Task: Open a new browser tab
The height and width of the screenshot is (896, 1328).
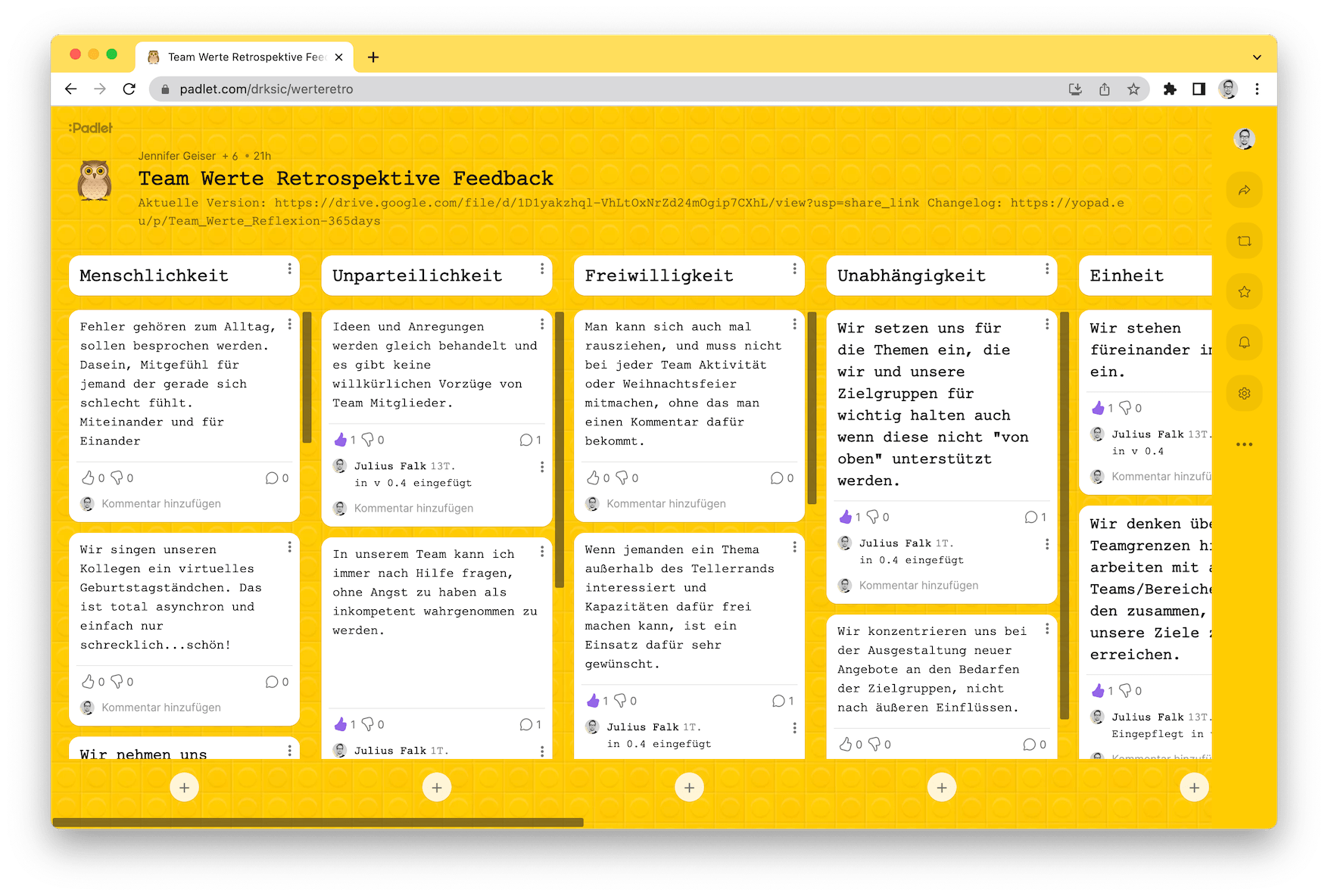Action: tap(373, 58)
